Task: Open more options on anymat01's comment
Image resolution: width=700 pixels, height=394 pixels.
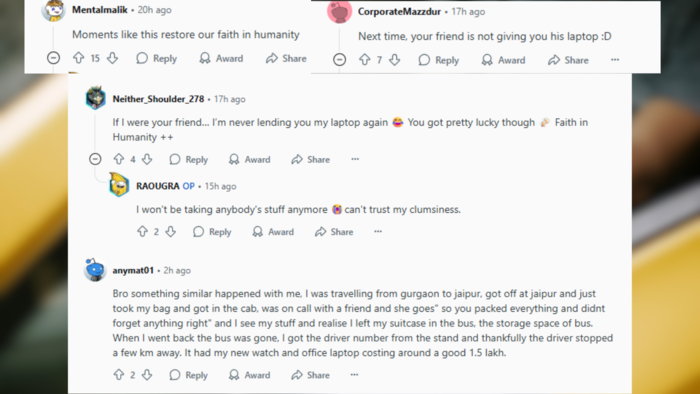Action: [354, 375]
